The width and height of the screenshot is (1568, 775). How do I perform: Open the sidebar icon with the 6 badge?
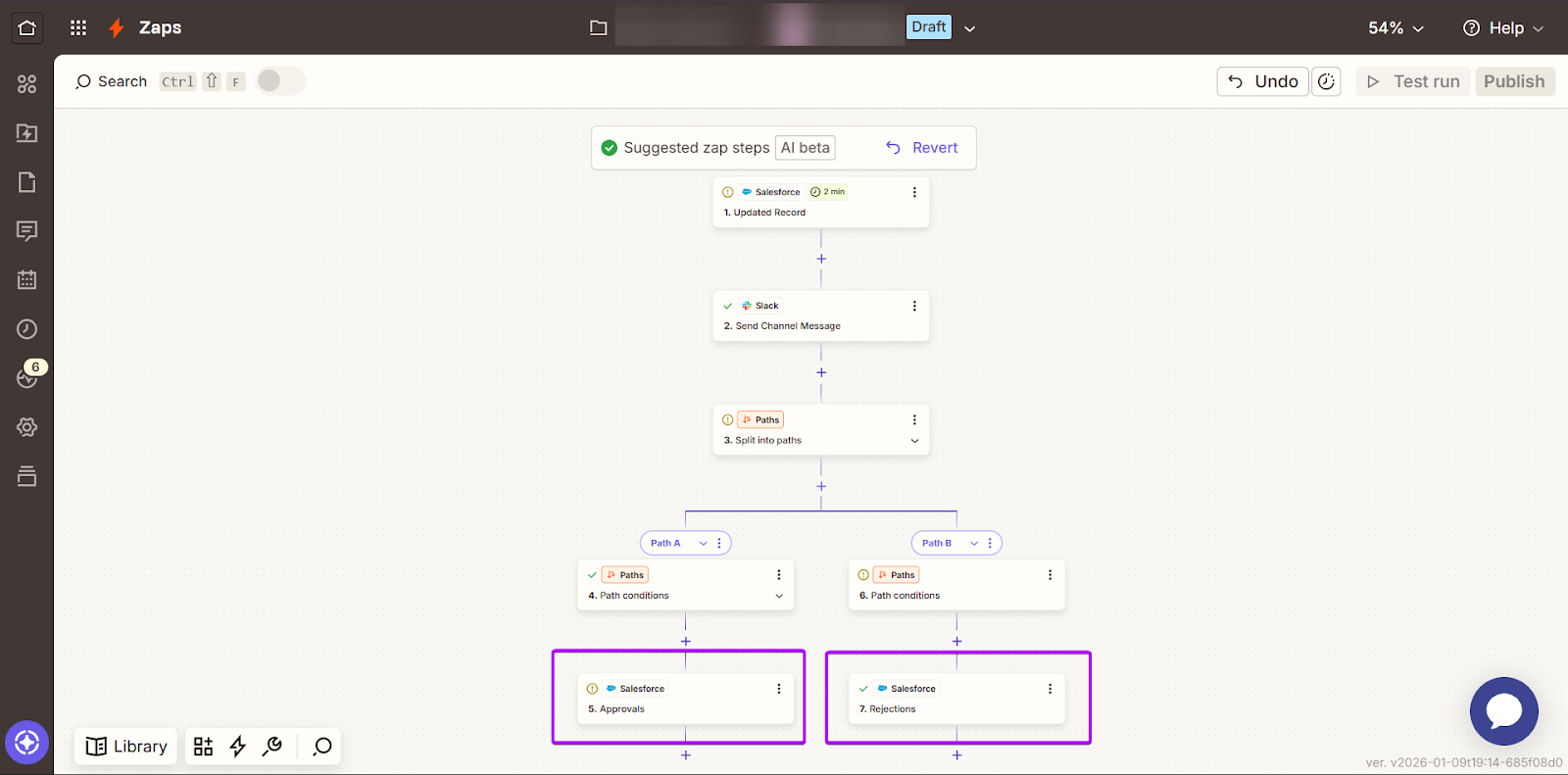[26, 377]
